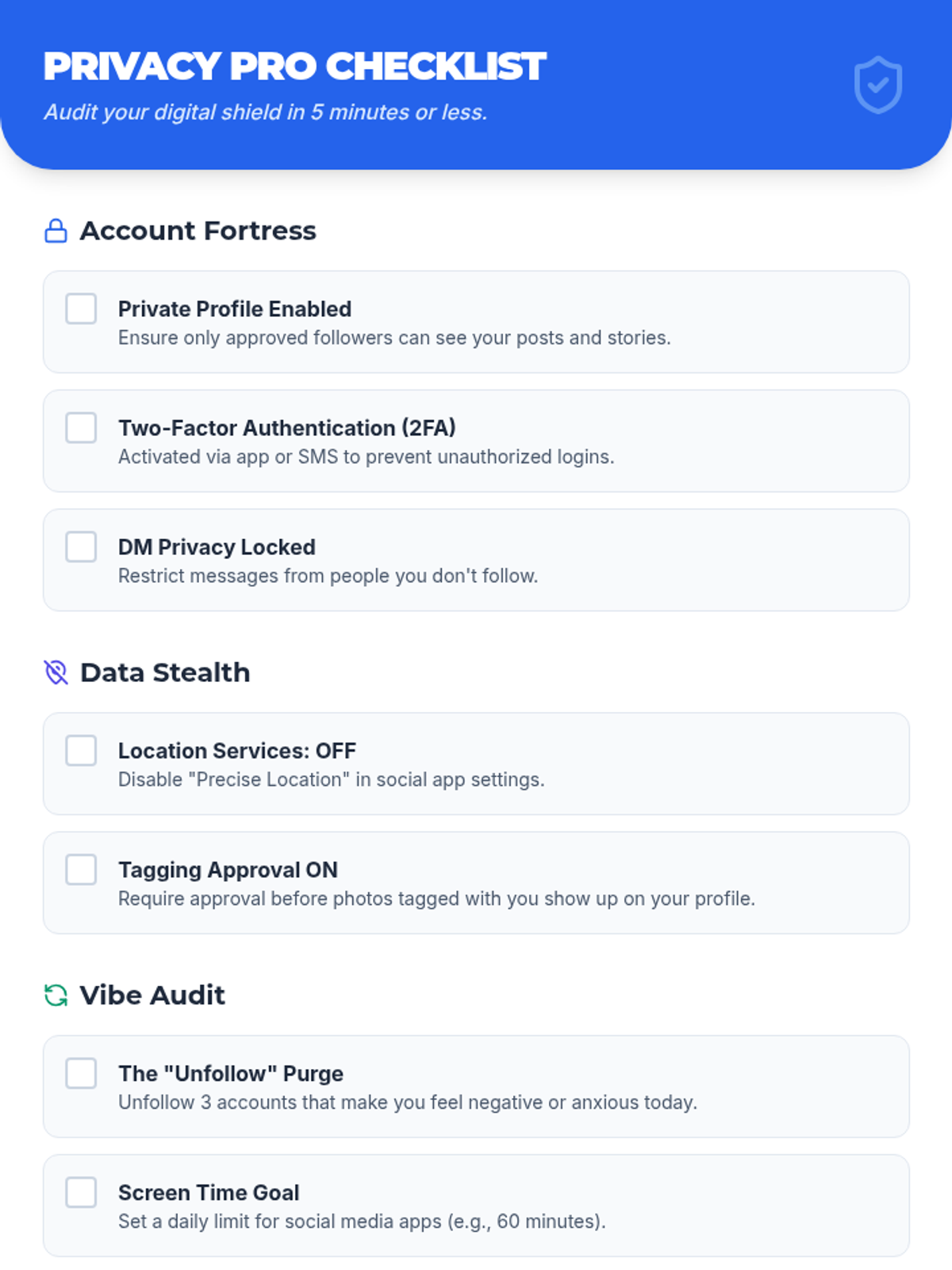Click the Privacy Pro Checklist title
952x1270 pixels.
pyautogui.click(x=294, y=66)
